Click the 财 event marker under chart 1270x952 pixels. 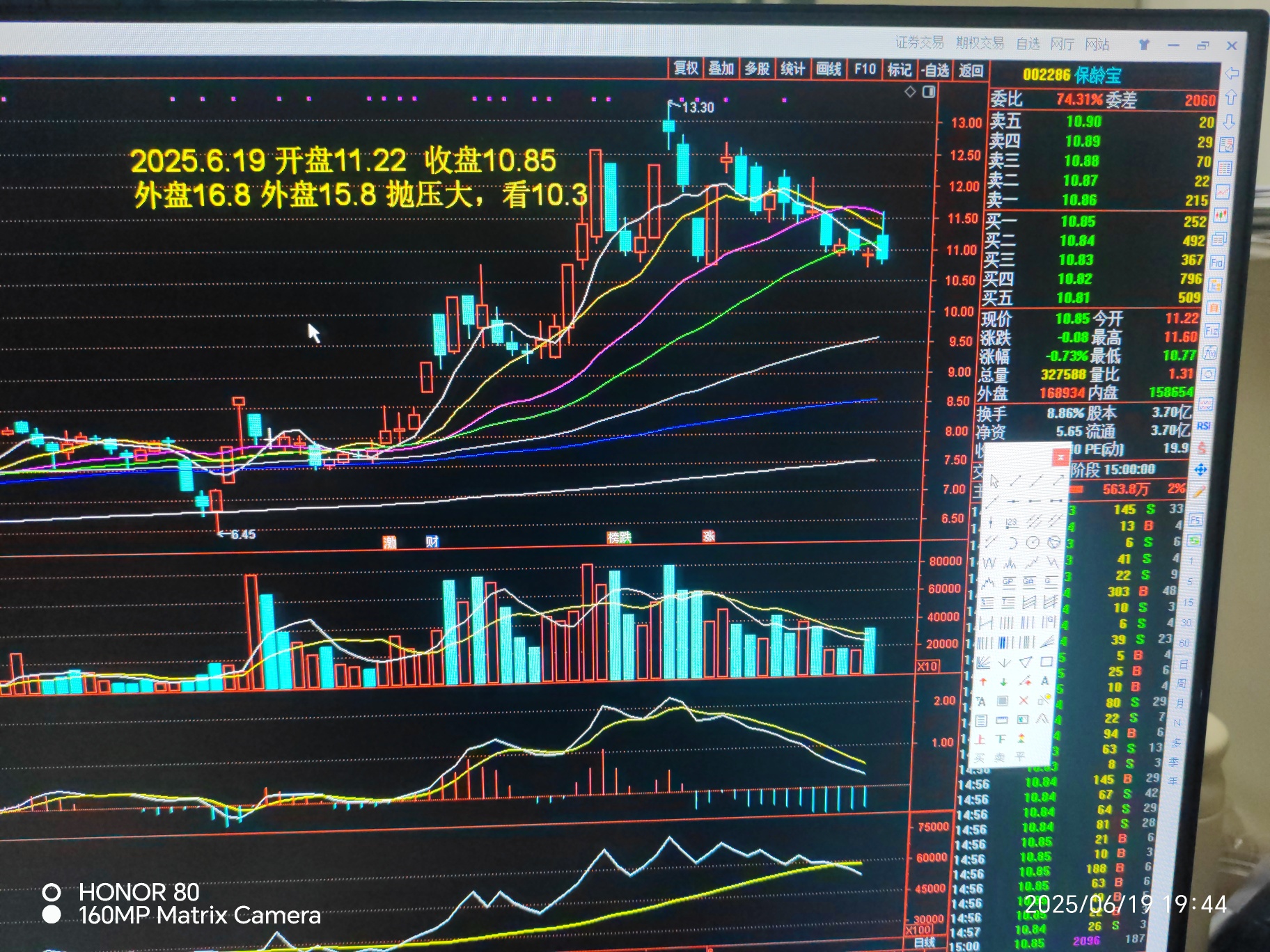[432, 541]
